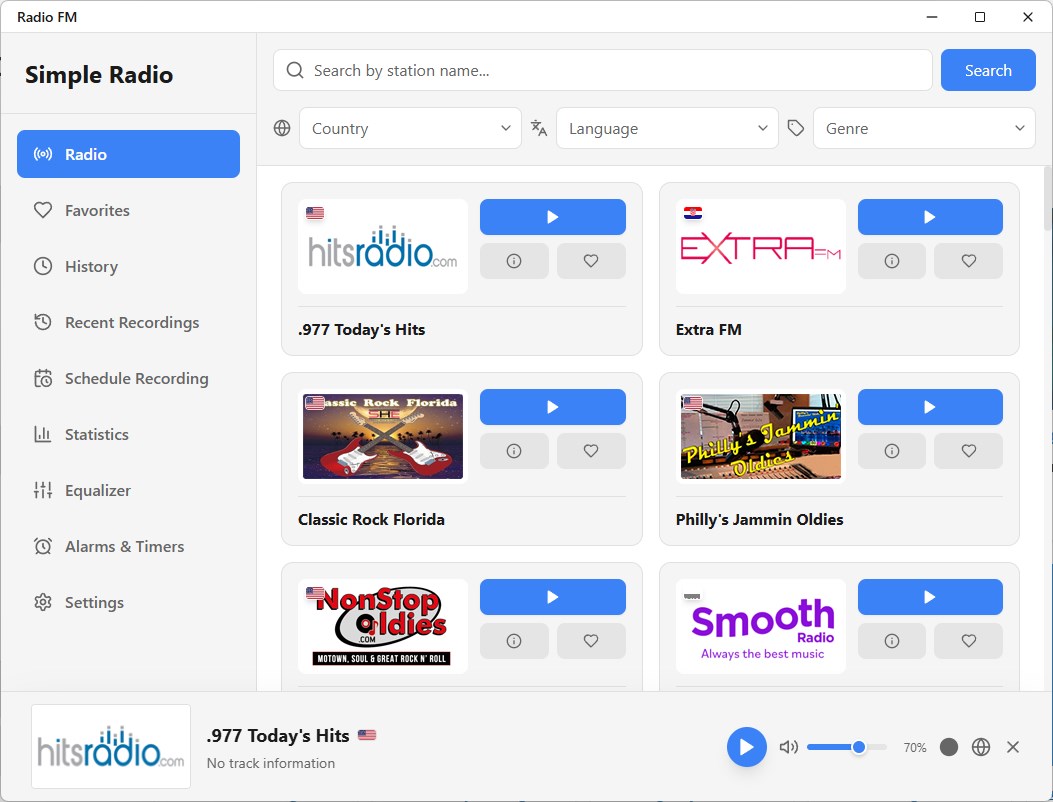1053x802 pixels.
Task: Show info for .977 Today's Hits
Action: tap(514, 261)
